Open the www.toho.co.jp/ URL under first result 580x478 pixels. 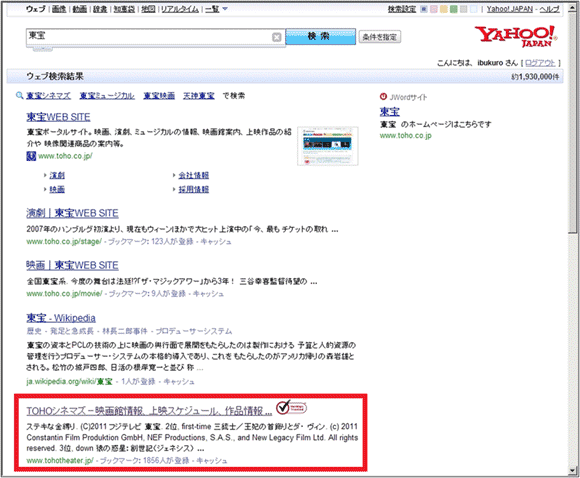(65, 156)
